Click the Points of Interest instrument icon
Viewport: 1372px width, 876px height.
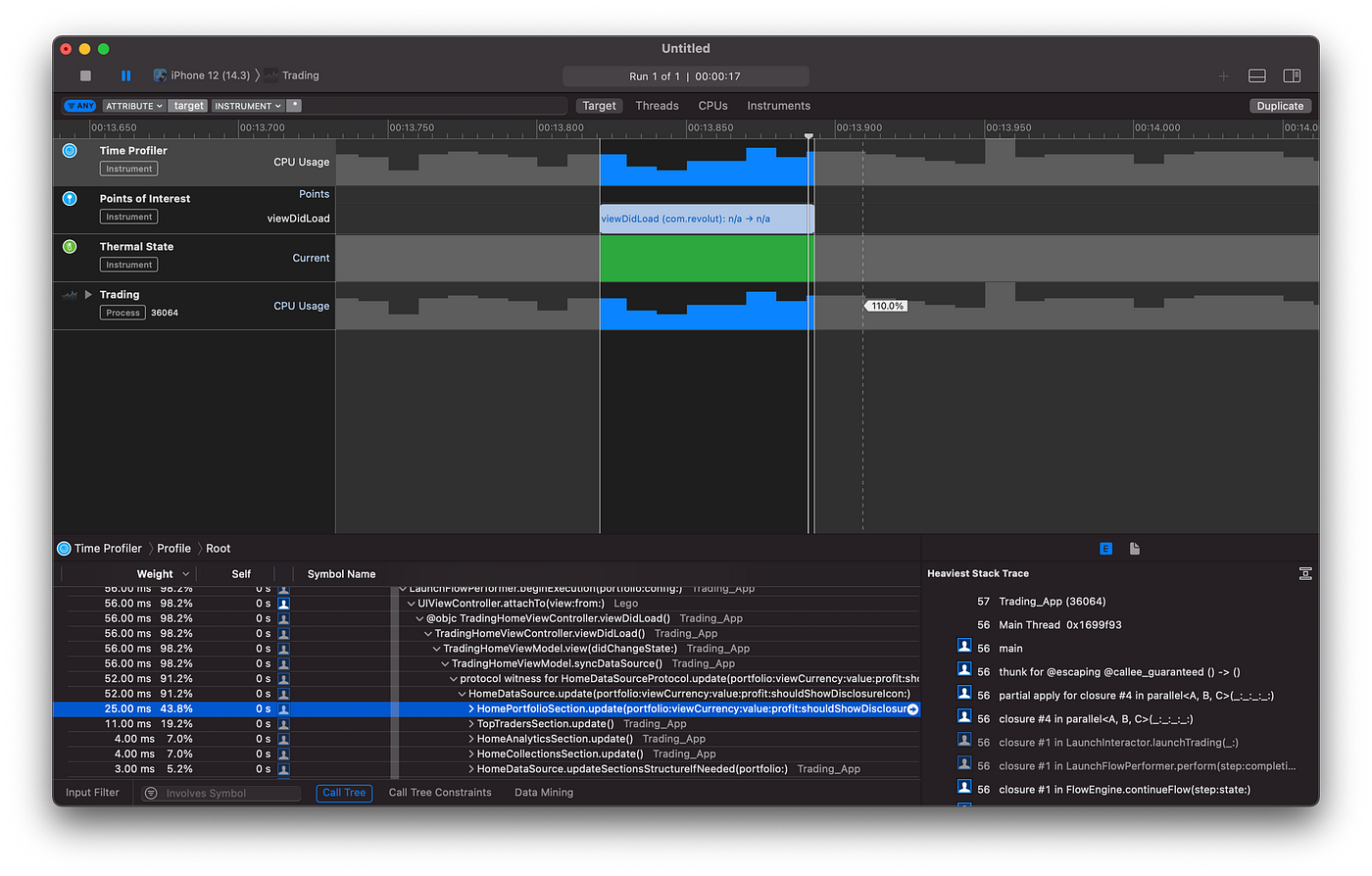pos(68,198)
